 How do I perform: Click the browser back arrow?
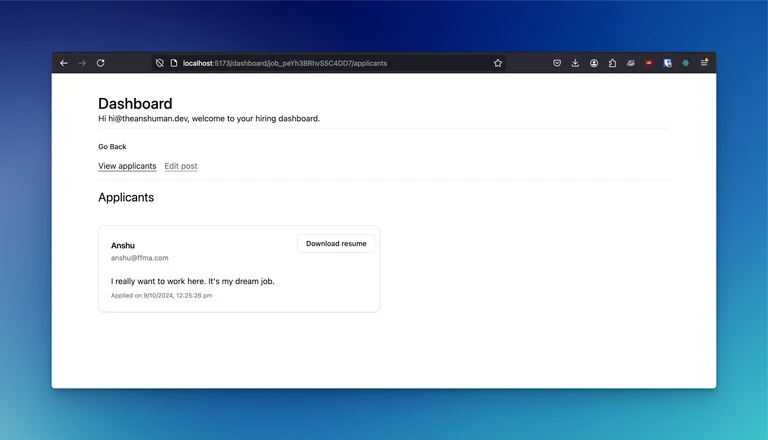64,63
